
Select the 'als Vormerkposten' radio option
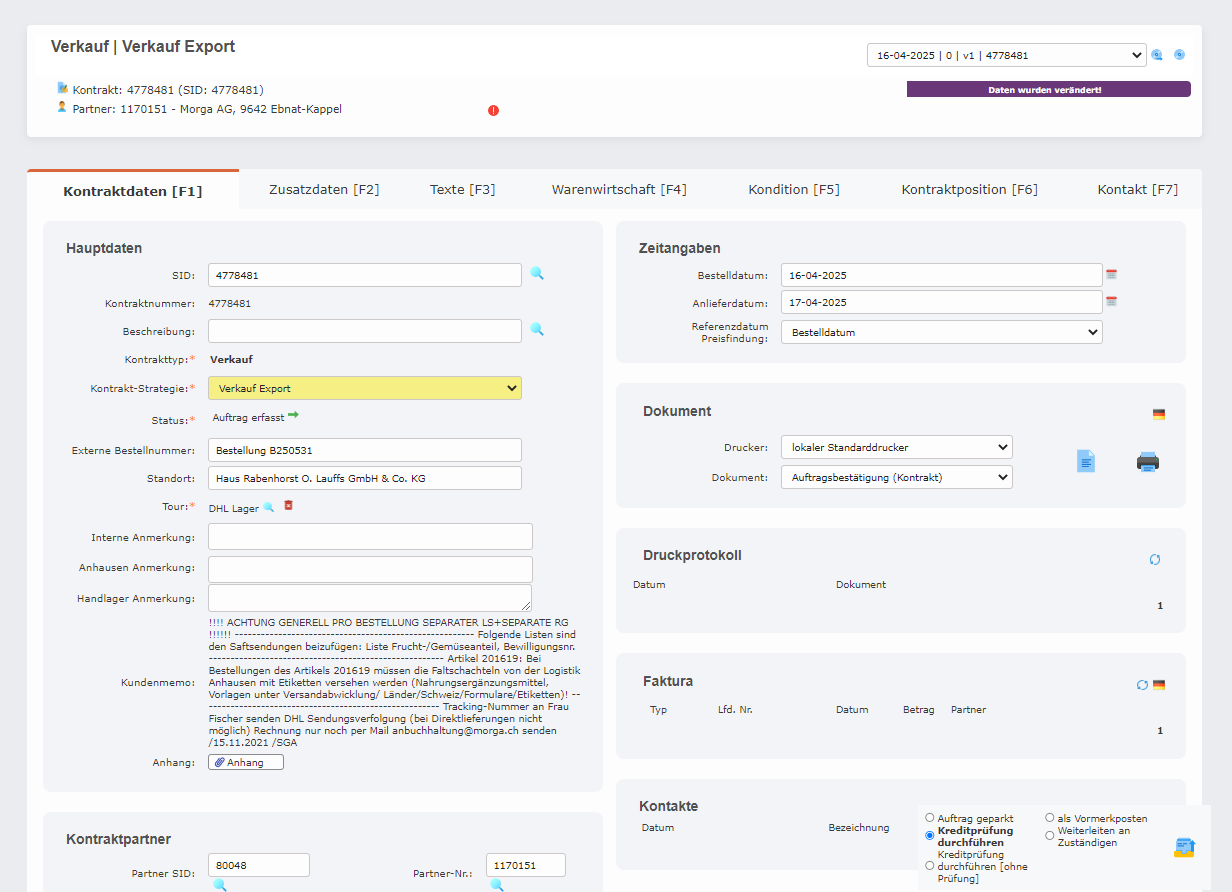point(1050,818)
